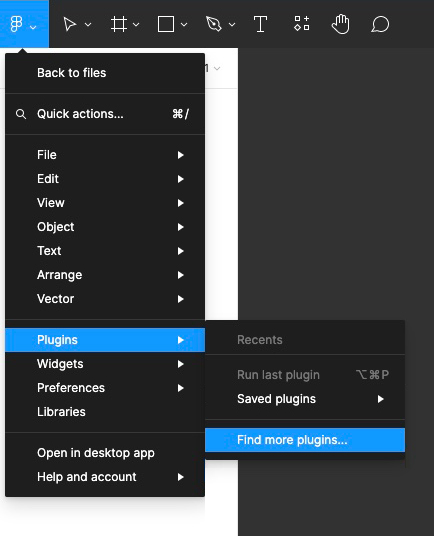Click Back to files
Image resolution: width=434 pixels, height=536 pixels.
pos(105,73)
